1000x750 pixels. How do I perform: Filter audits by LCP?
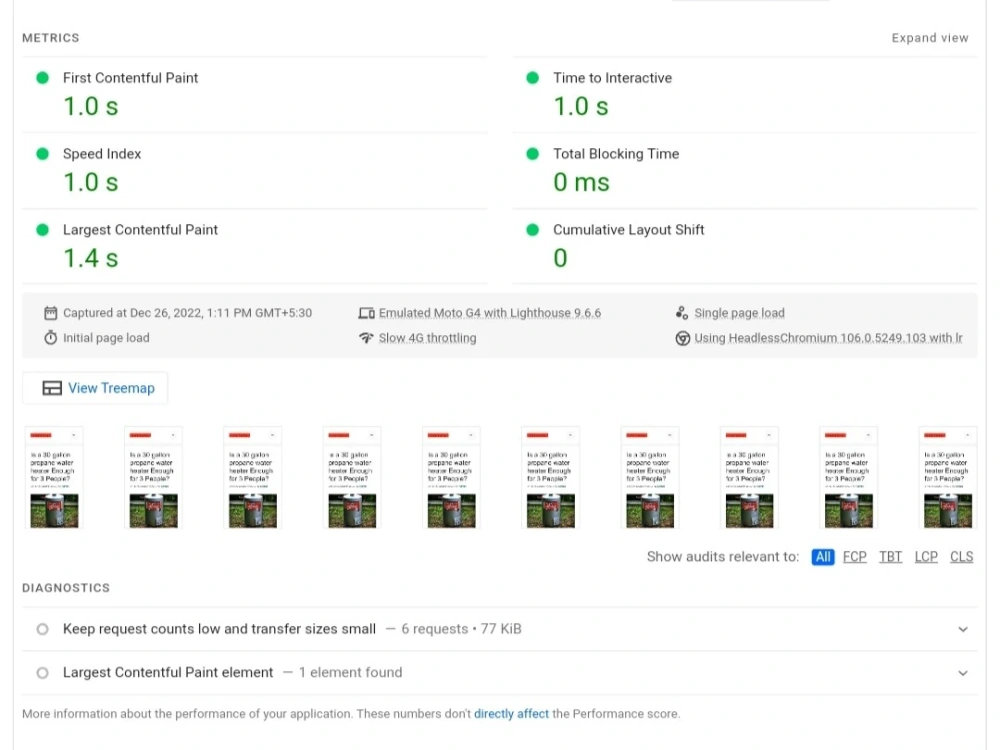click(926, 557)
